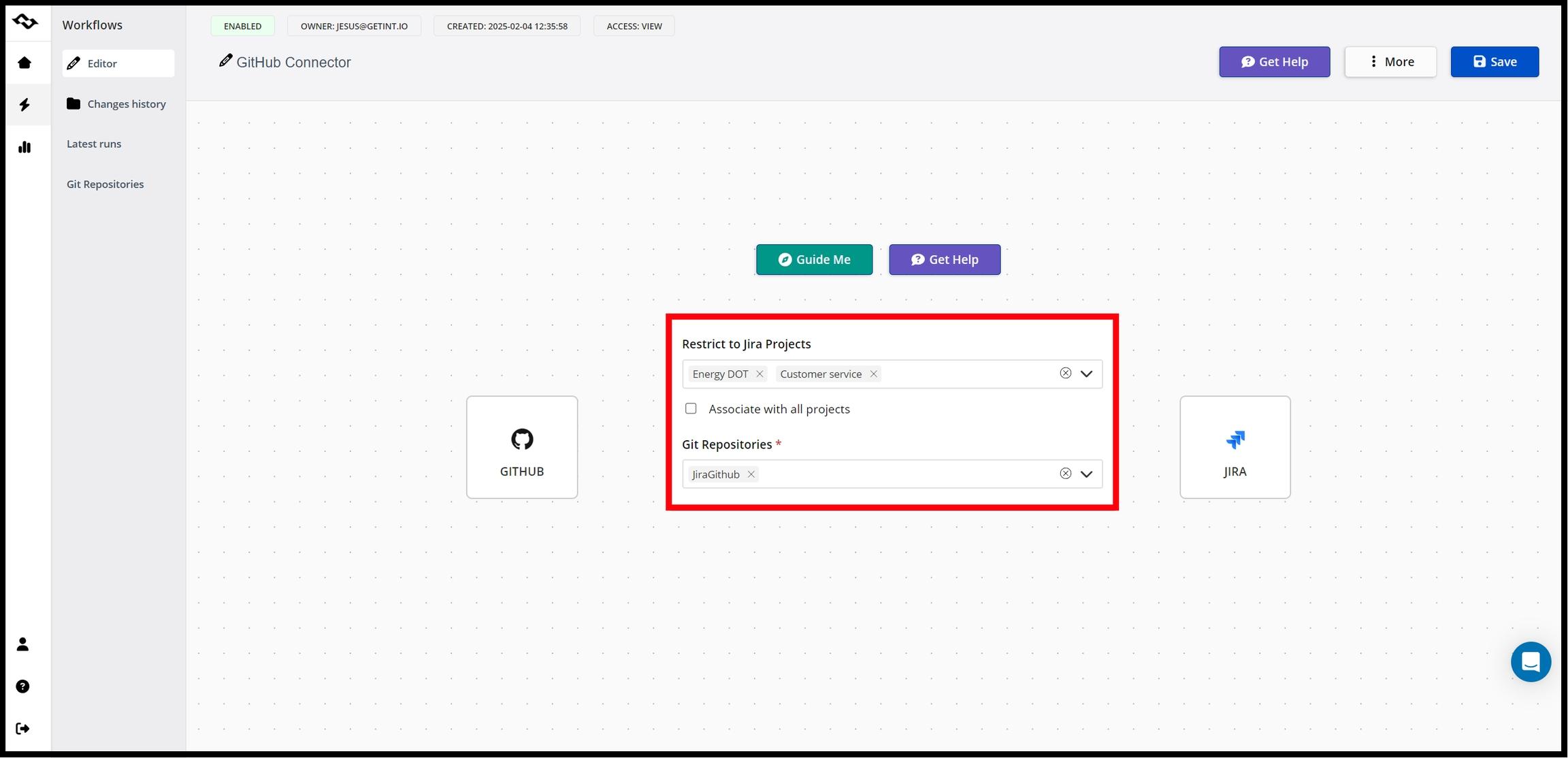Enable Associate with all projects checkbox
This screenshot has width=1568, height=758.
point(691,409)
